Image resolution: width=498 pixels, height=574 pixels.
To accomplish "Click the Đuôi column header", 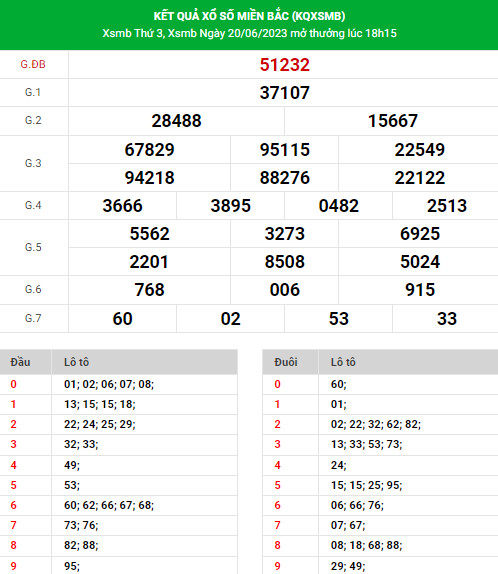I will [x=286, y=362].
